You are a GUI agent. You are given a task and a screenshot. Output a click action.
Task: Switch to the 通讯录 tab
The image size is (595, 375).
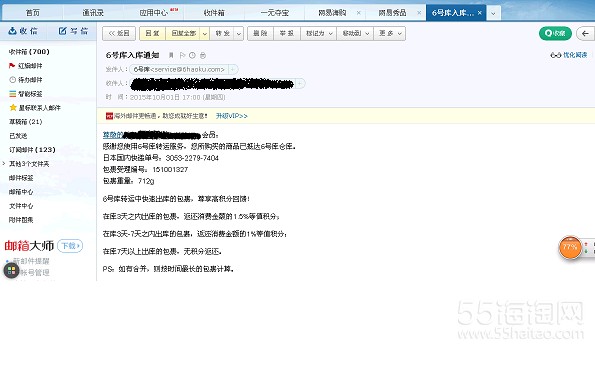tap(93, 13)
